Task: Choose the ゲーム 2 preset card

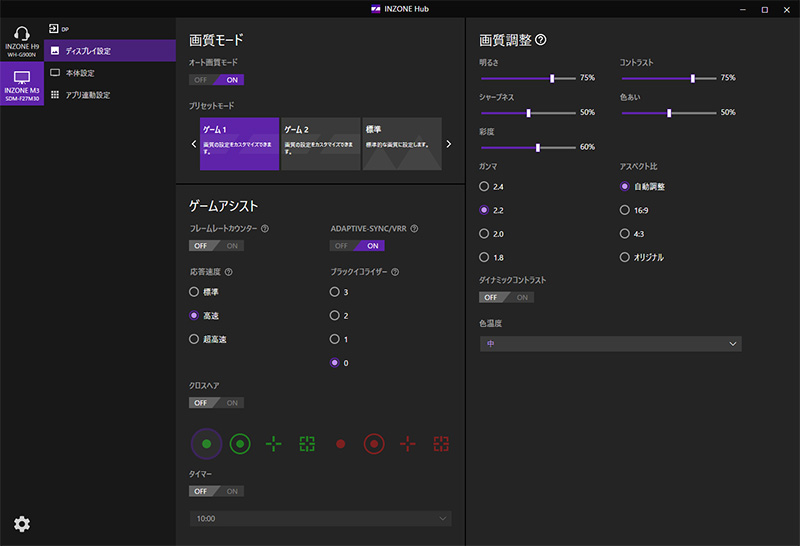Action: click(320, 144)
